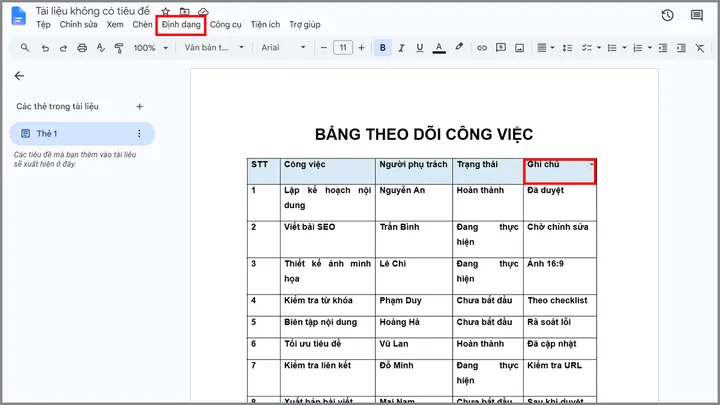Click the cell Kiểm tra URL
Screen dimensions: 720x405
560,377
